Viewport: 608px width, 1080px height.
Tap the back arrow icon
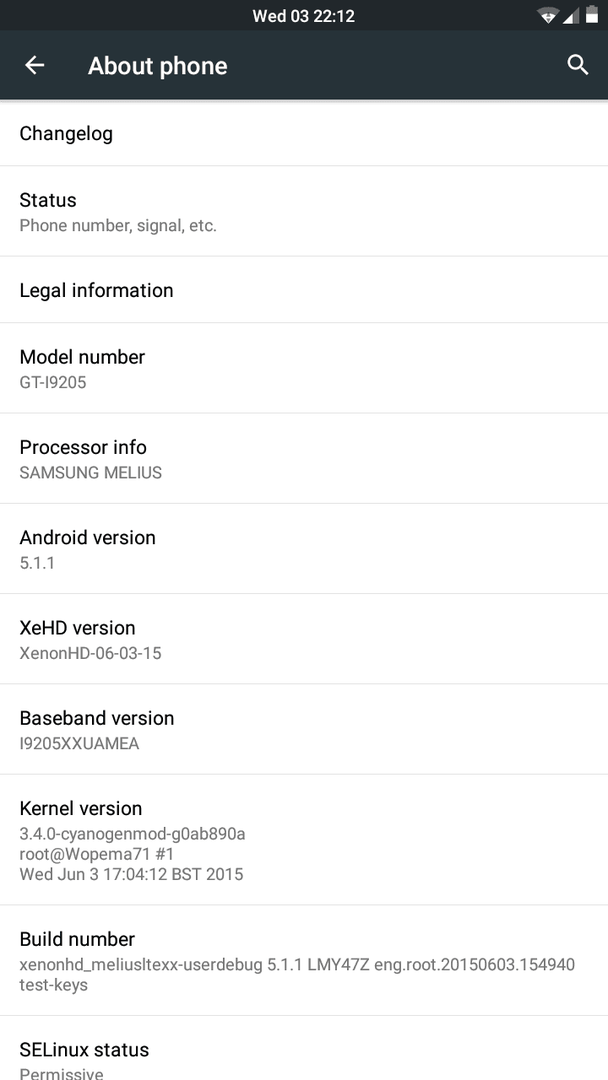click(35, 65)
